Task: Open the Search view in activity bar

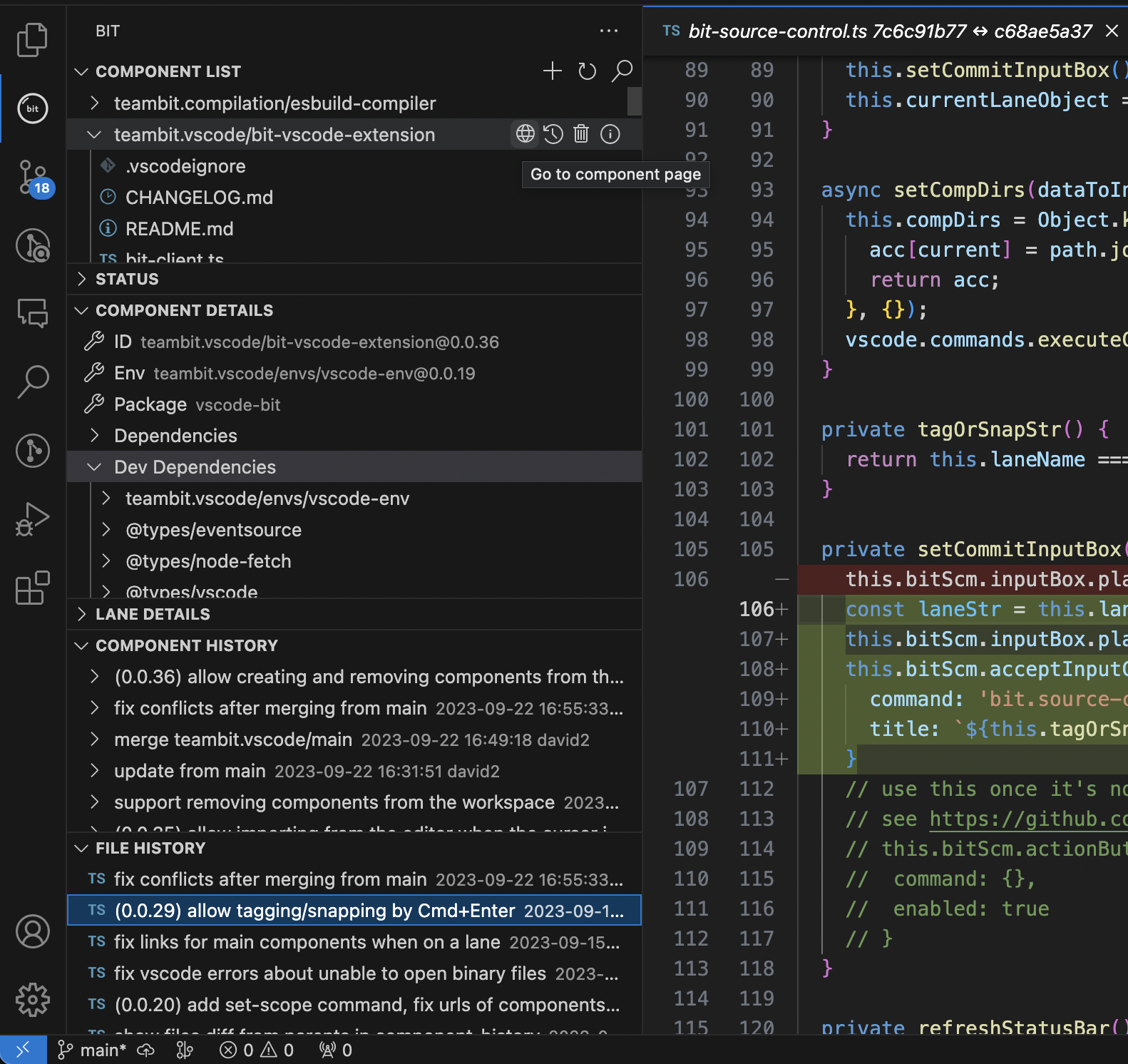Action: point(33,382)
